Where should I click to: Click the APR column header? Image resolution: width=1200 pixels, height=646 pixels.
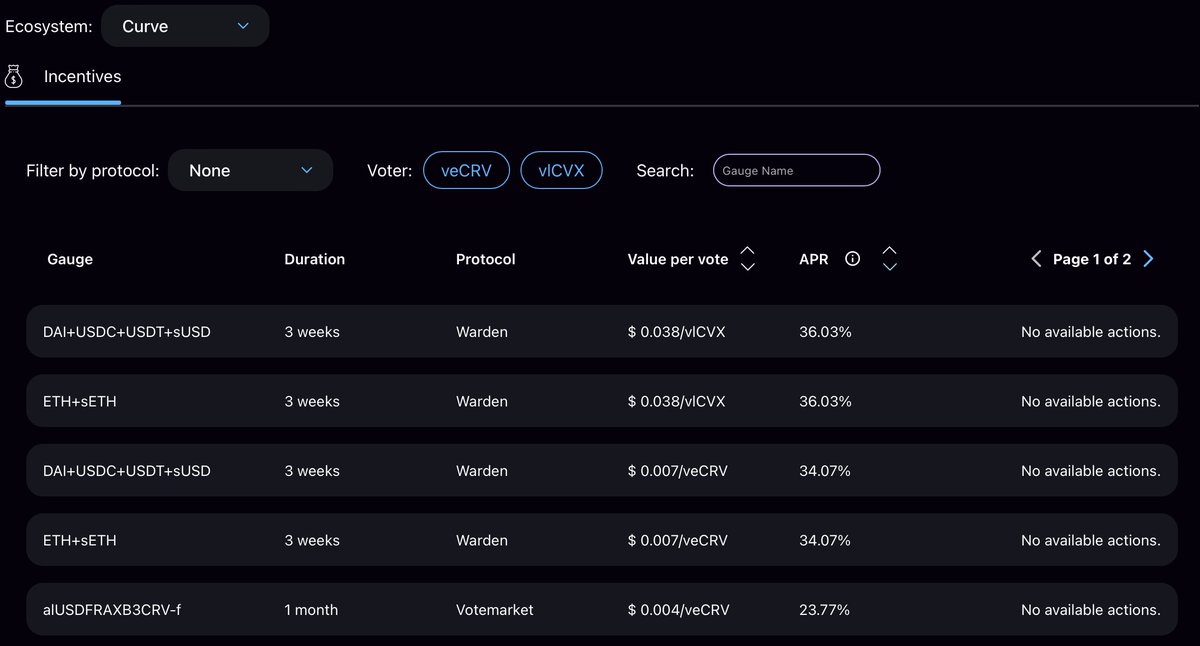[813, 258]
